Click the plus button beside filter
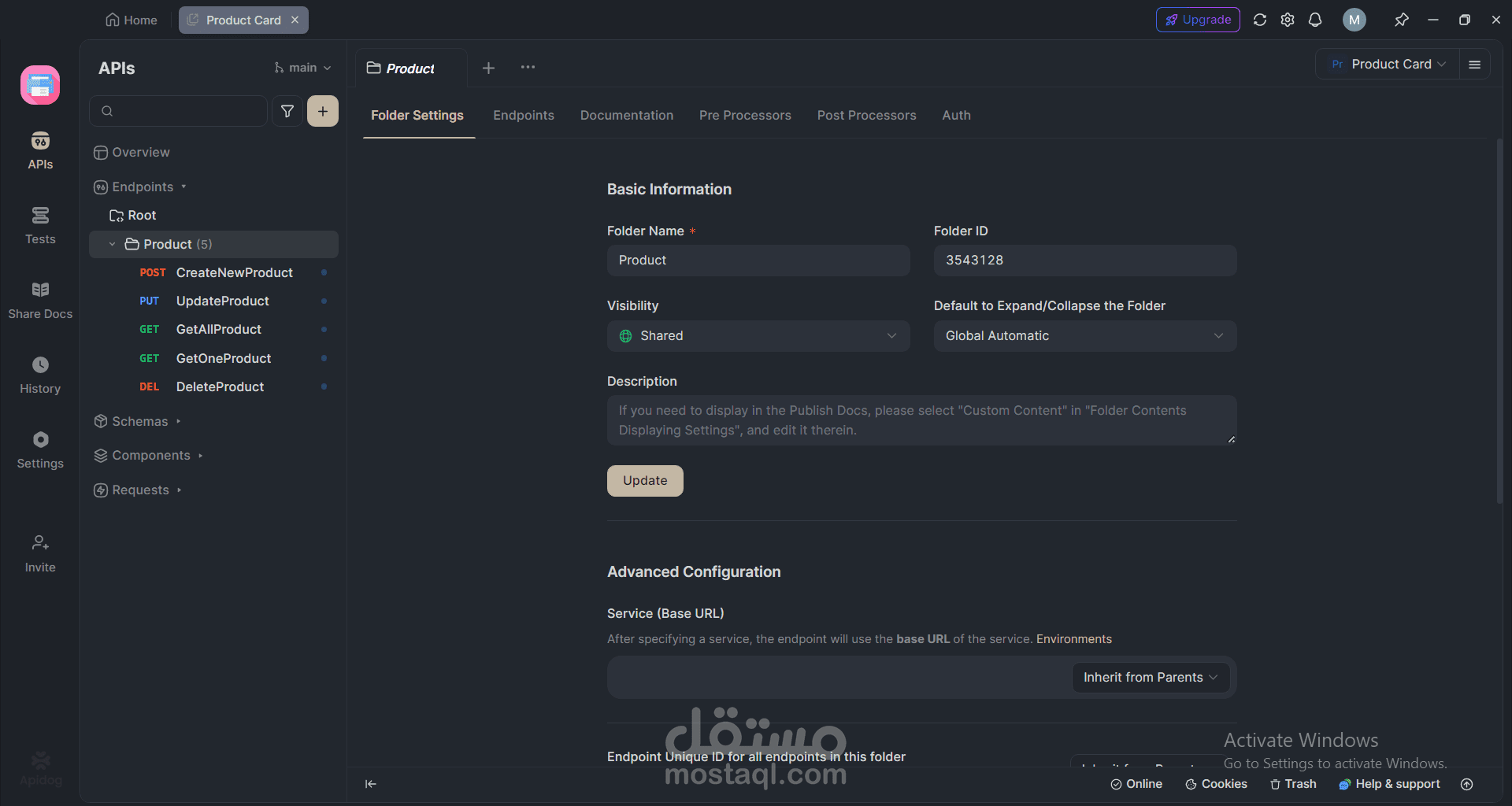The image size is (1512, 806). (323, 111)
